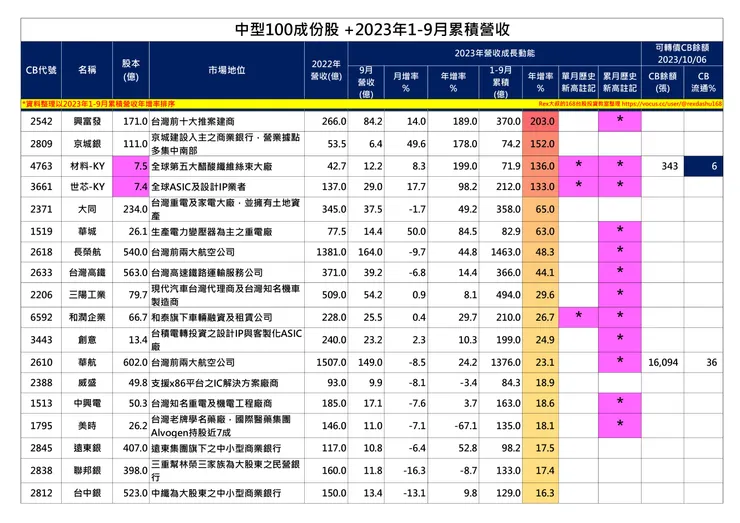Click the yellow note about 年增率排序
Screen dimensions: 740x523
pyautogui.click(x=98, y=103)
